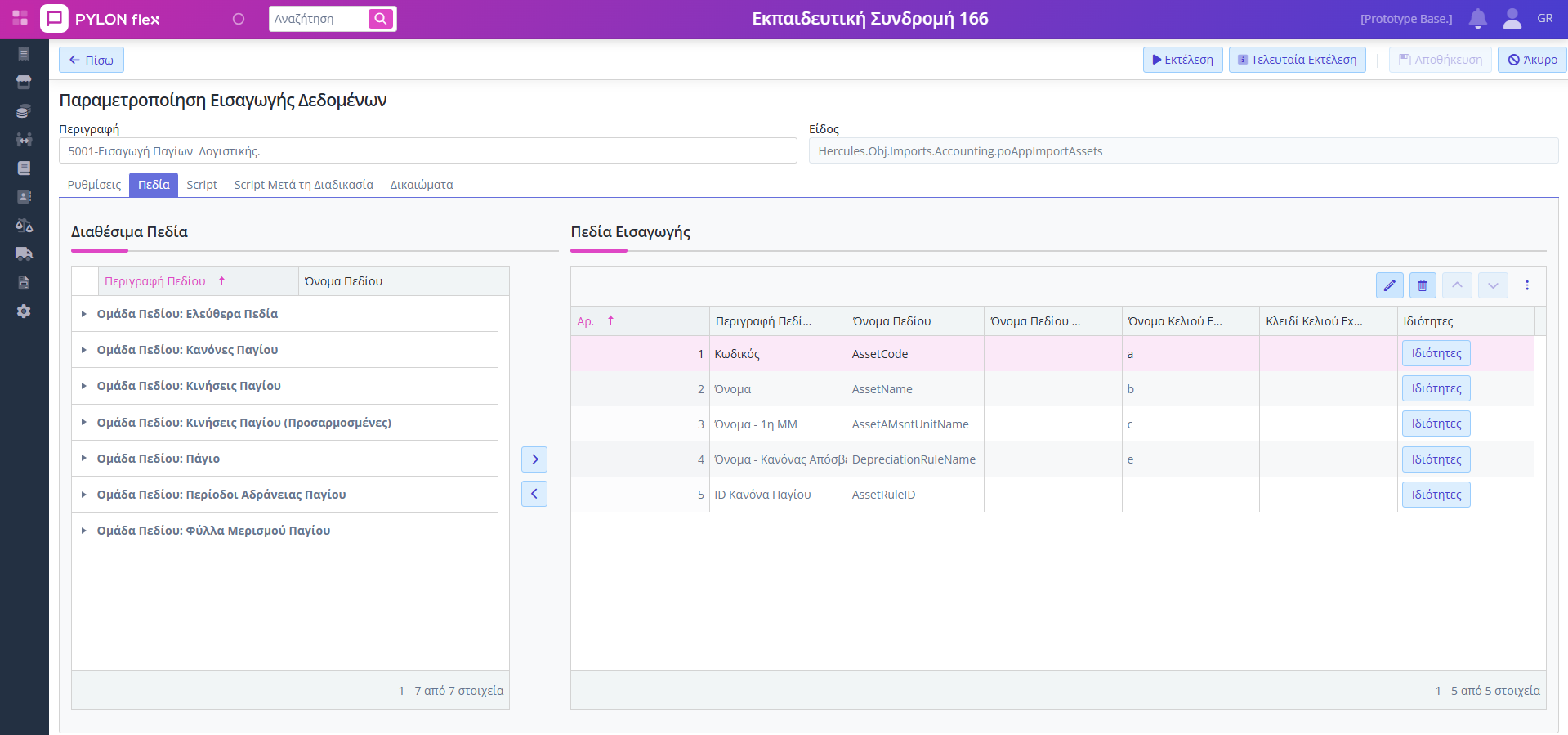Open the three-dot options menu in grid toolbar
This screenshot has width=1568, height=735.
1527,285
